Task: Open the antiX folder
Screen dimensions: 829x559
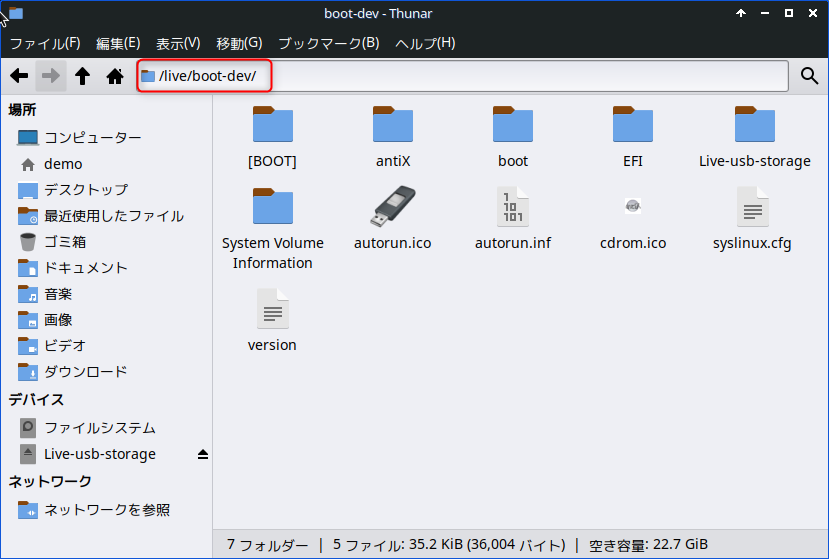Action: [x=393, y=126]
